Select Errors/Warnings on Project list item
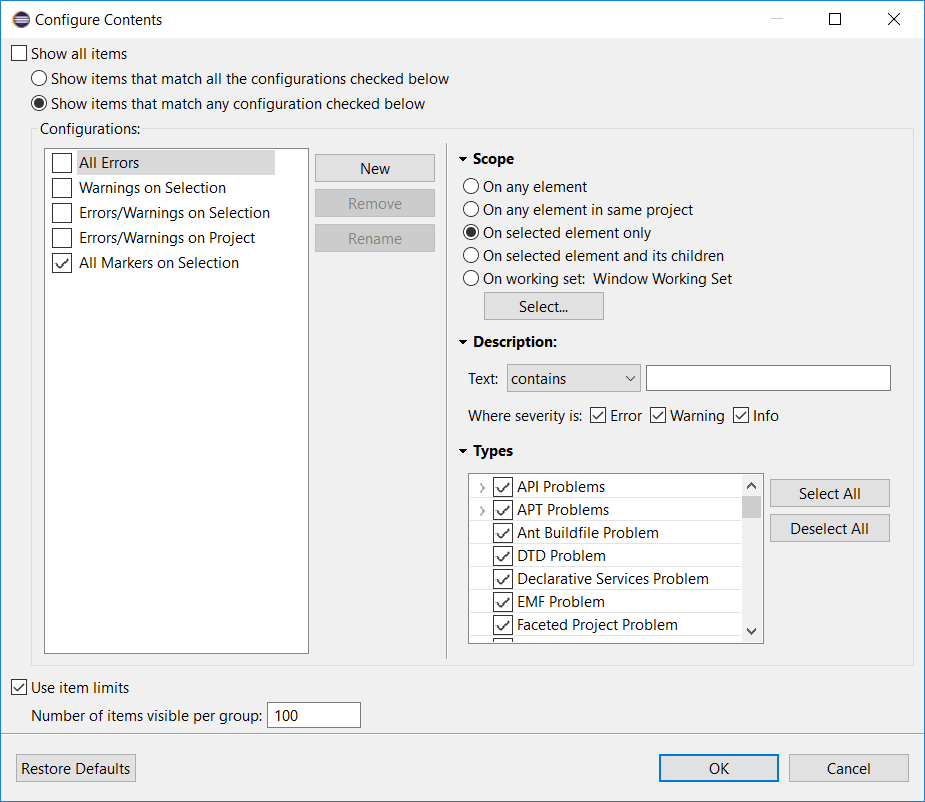This screenshot has width=925, height=802. (x=167, y=238)
